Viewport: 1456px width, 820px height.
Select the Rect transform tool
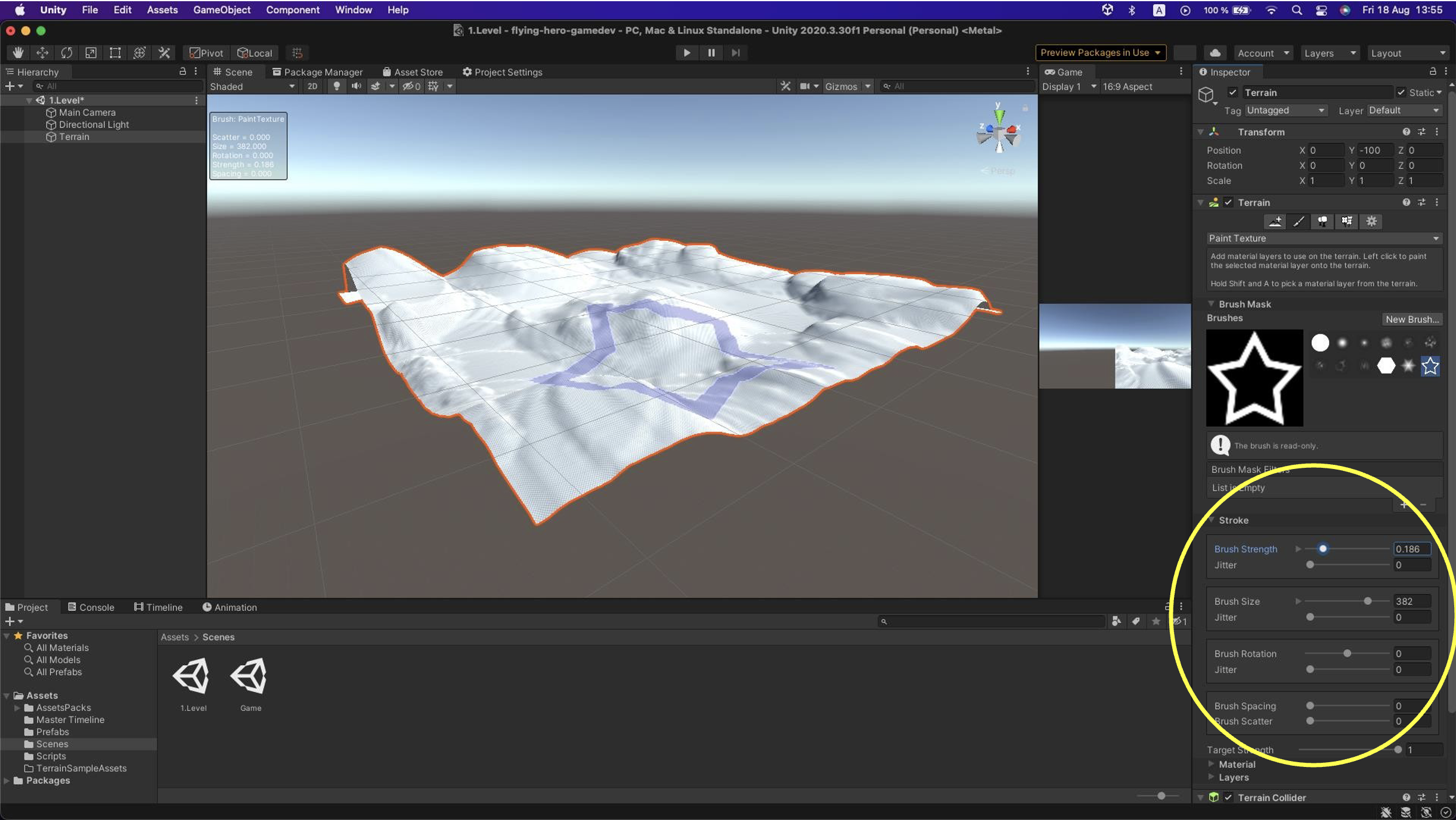115,52
